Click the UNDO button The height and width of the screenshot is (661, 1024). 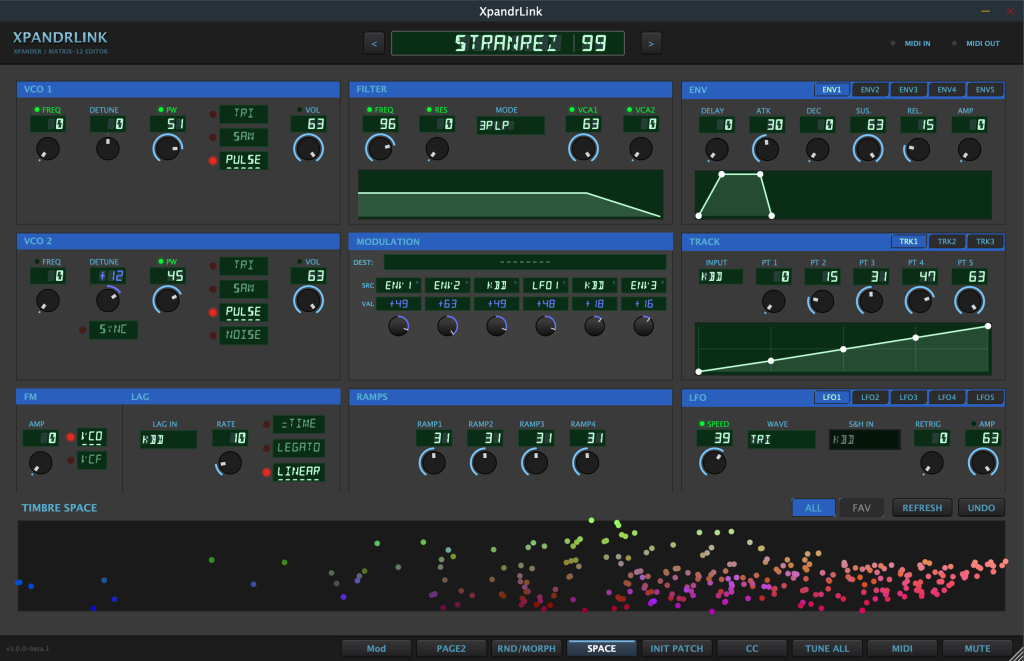[x=981, y=508]
